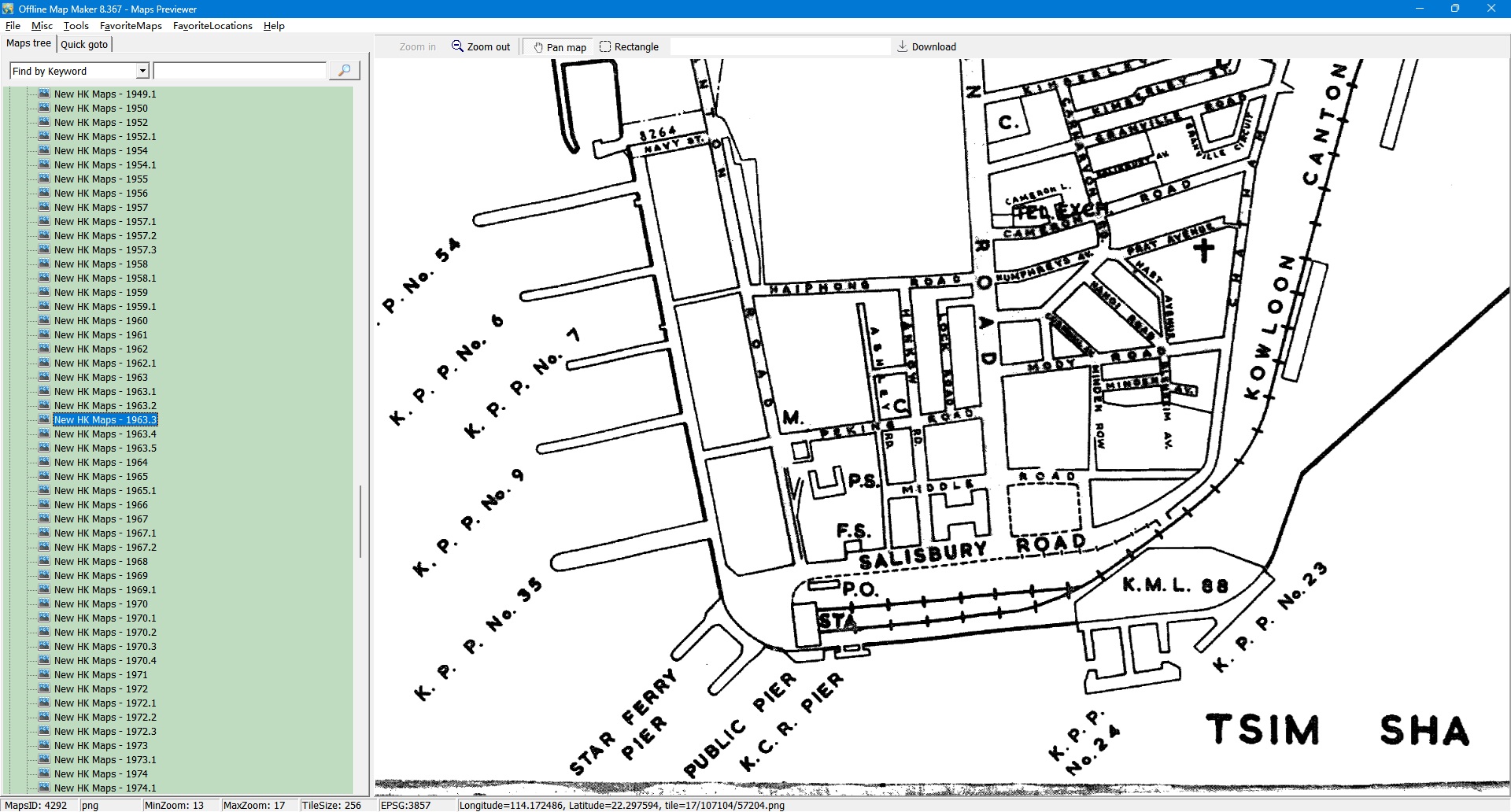Select New HK Maps - 1970.3 entry
The image size is (1511, 812).
[105, 646]
